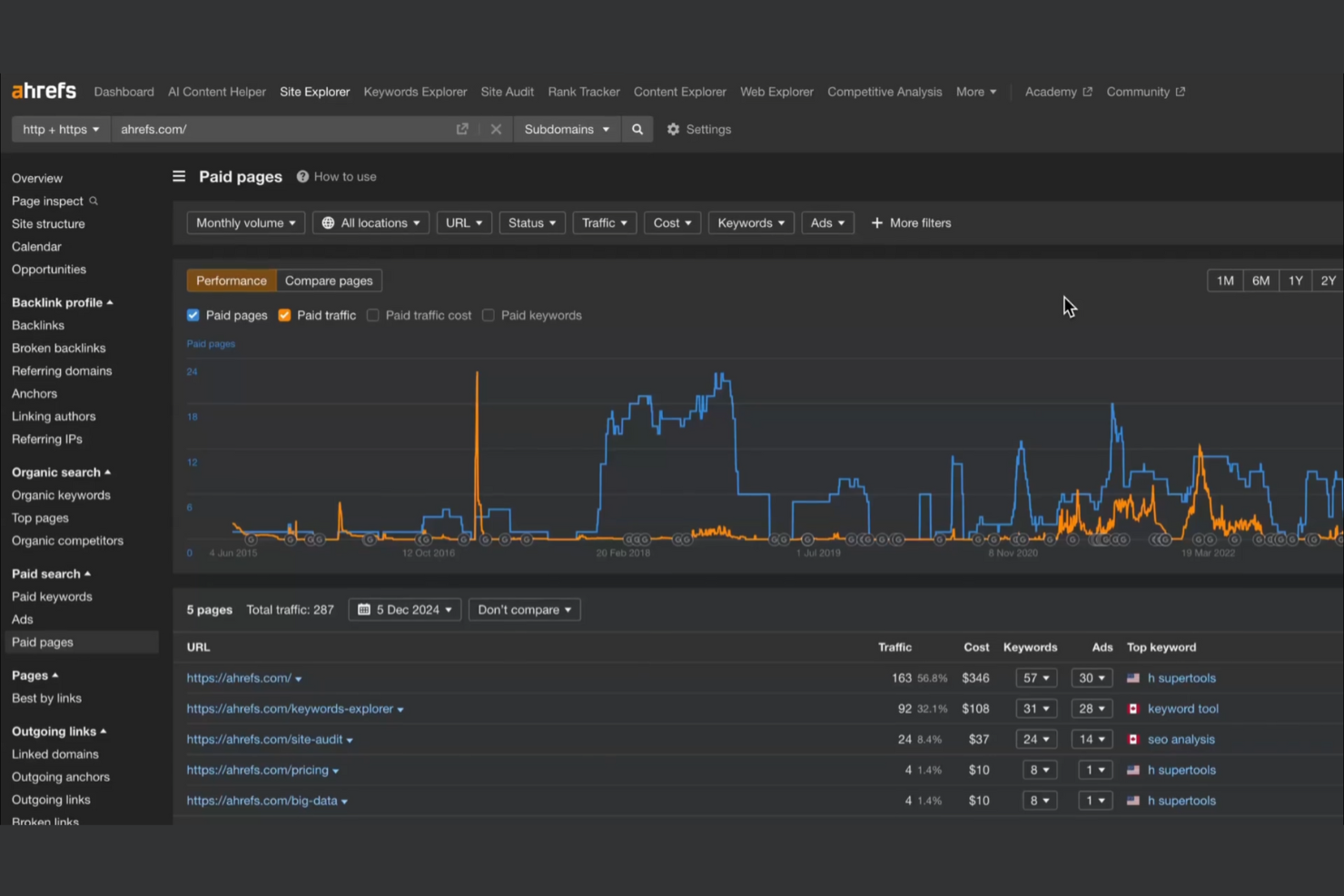The image size is (1344, 896).
Task: Open the More menu in top navigation
Action: pyautogui.click(x=974, y=92)
